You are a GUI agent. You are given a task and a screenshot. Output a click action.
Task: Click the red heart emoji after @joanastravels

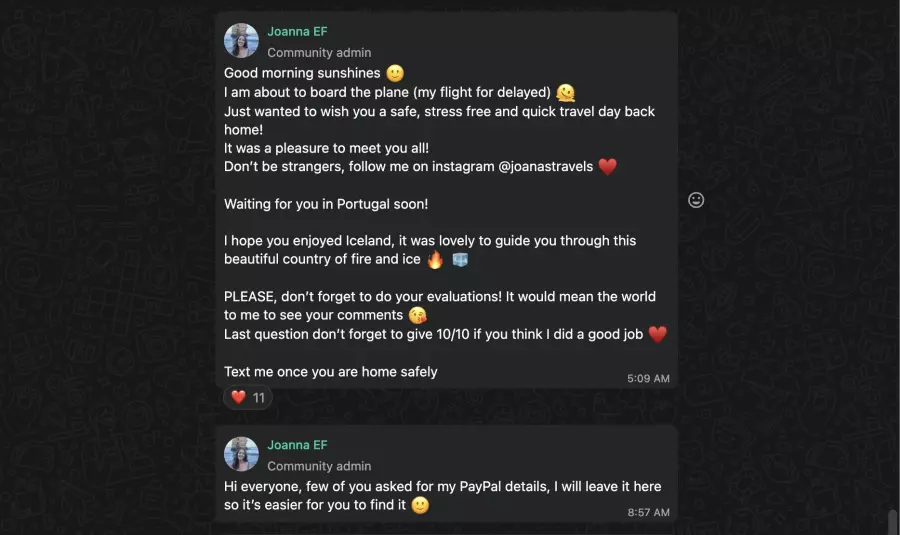coord(608,167)
